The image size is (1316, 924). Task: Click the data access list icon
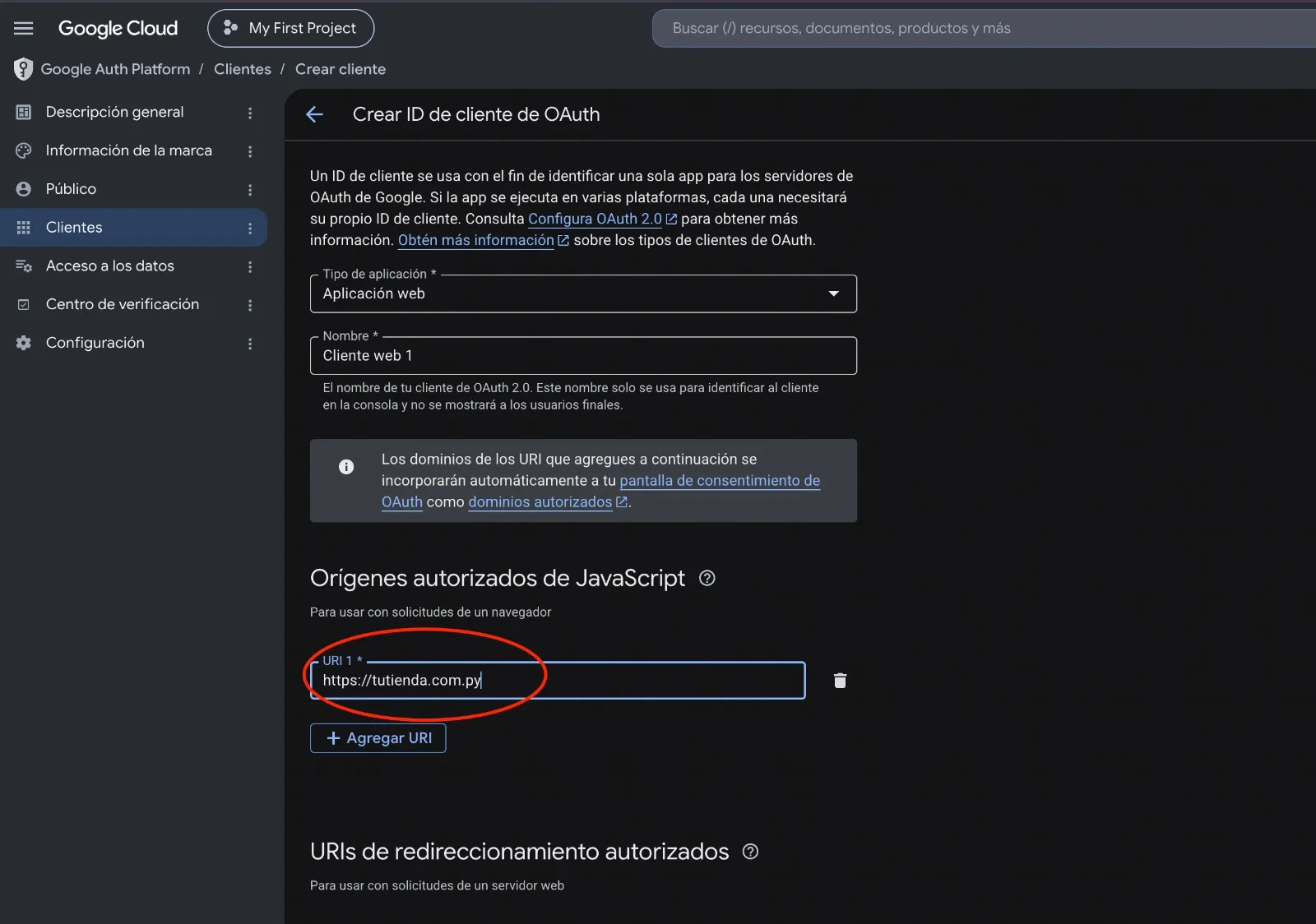[x=24, y=266]
